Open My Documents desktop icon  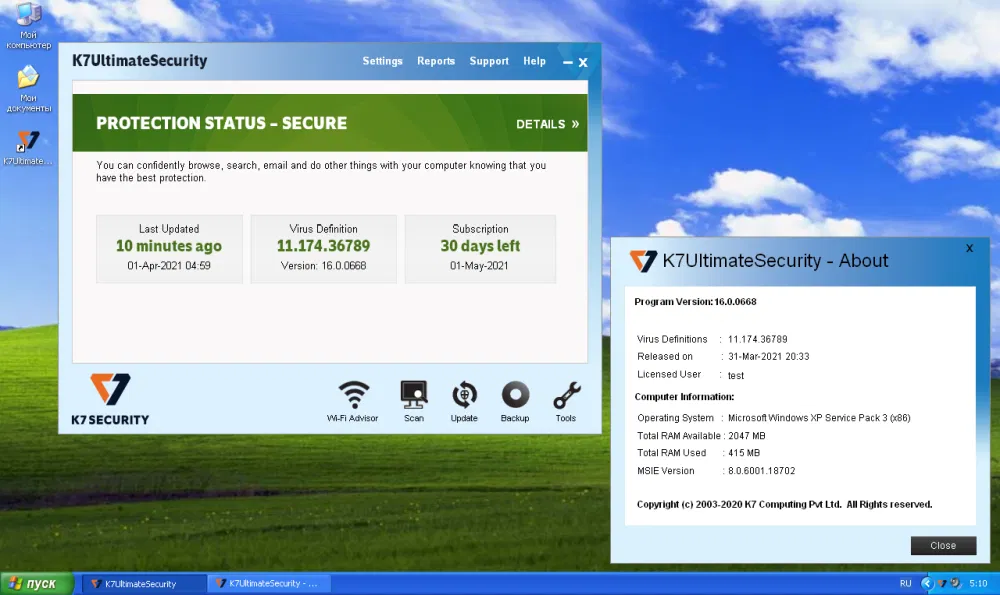[x=28, y=89]
